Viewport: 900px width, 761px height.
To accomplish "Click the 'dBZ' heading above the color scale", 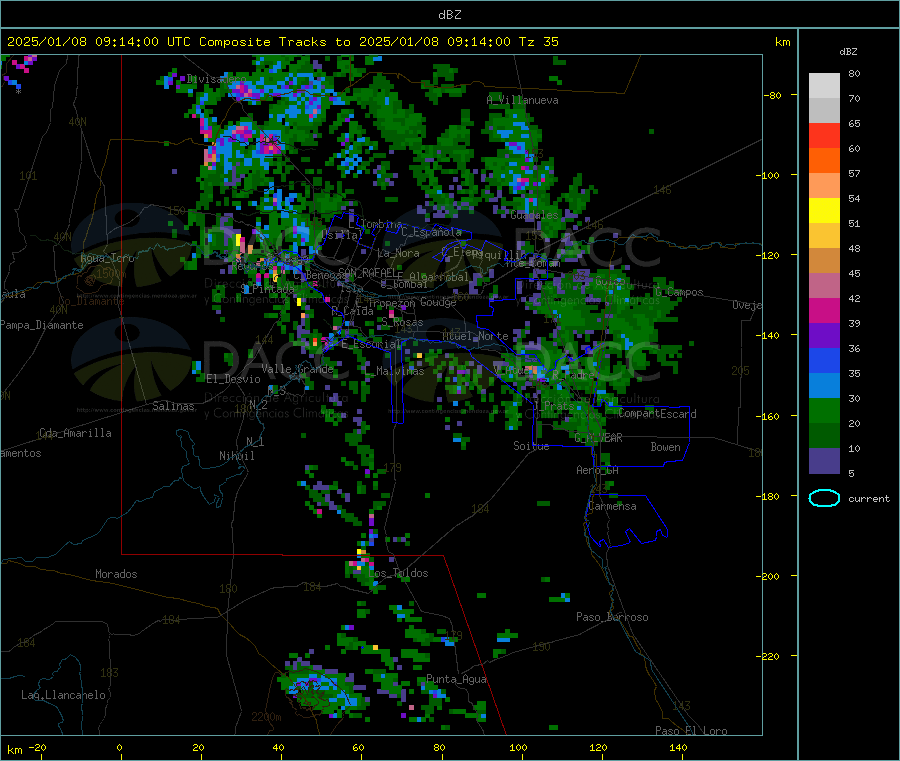I will click(848, 52).
